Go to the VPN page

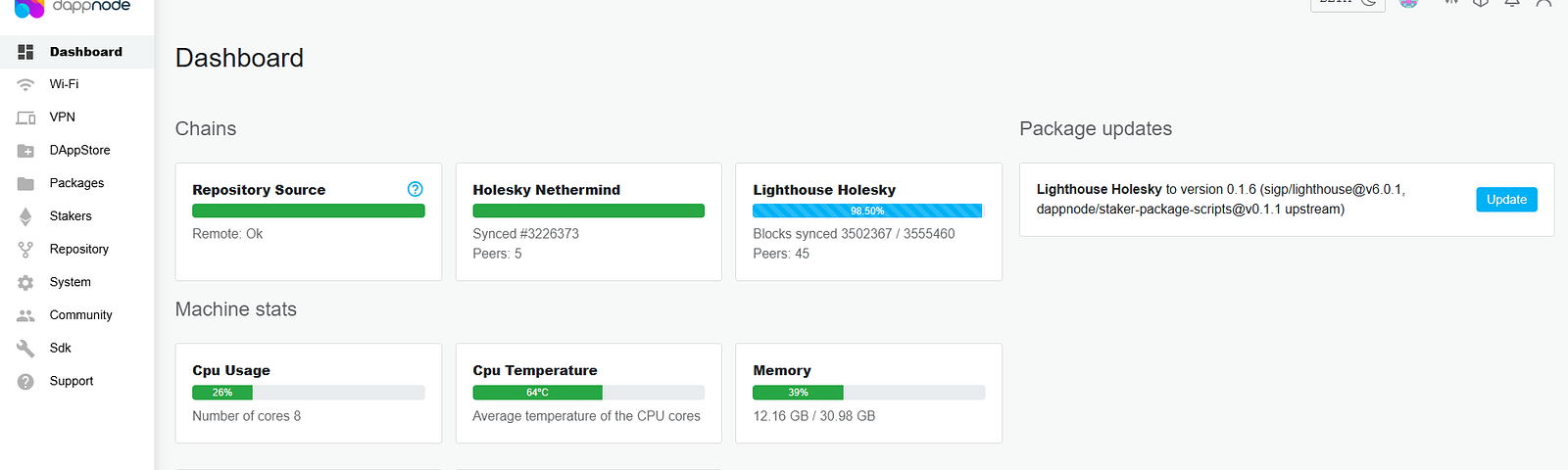click(76, 117)
